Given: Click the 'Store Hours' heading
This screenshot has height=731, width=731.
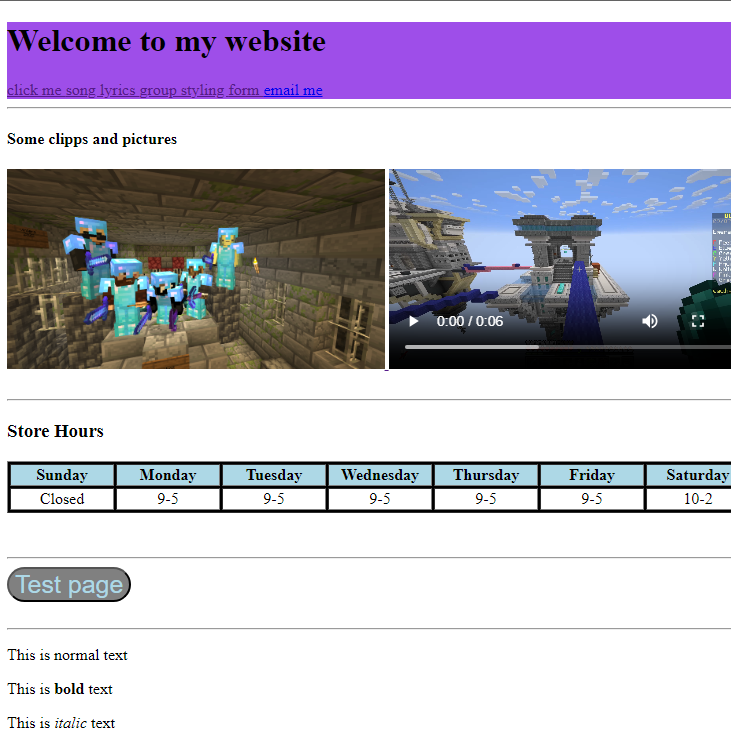Looking at the screenshot, I should point(55,431).
